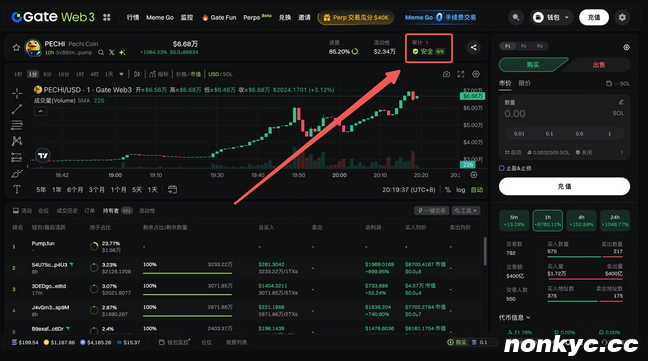Select the P1 preset

coord(507,46)
